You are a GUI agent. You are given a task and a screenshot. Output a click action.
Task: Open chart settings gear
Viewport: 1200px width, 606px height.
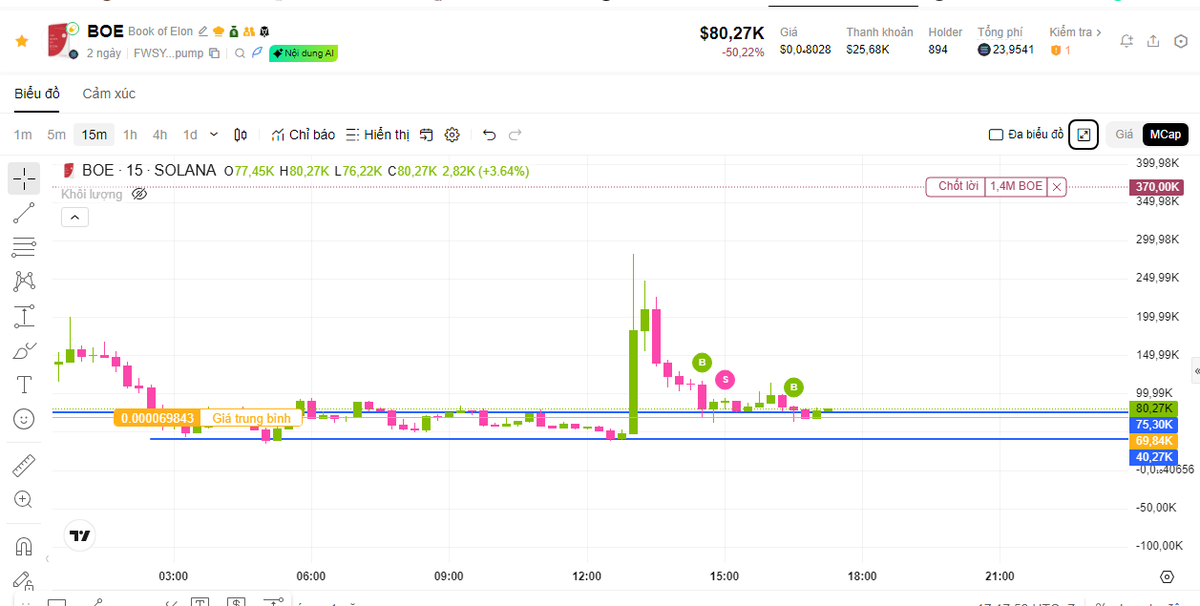point(452,135)
